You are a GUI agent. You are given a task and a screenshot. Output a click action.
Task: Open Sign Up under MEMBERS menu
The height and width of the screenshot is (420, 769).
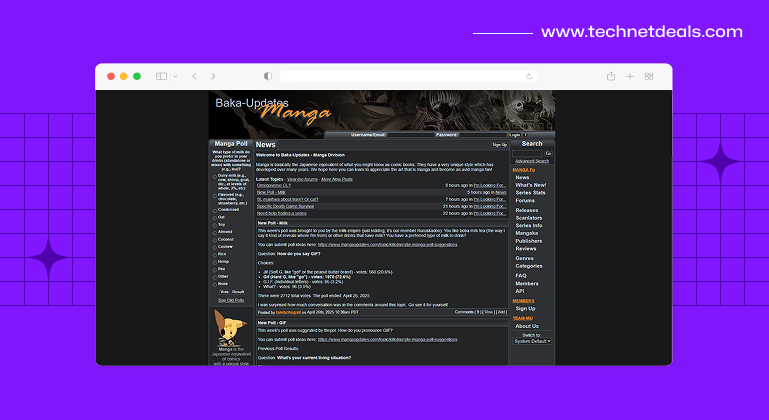click(525, 309)
